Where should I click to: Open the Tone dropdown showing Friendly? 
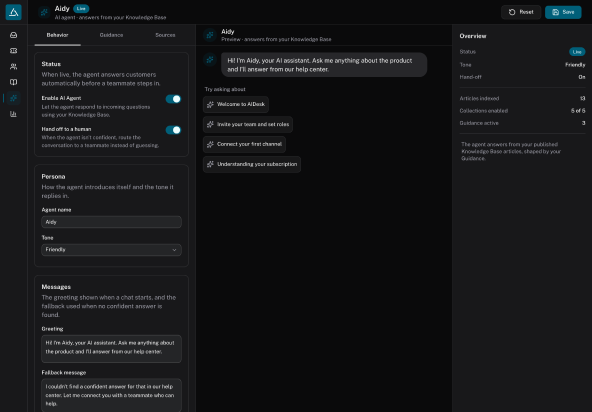tap(111, 250)
